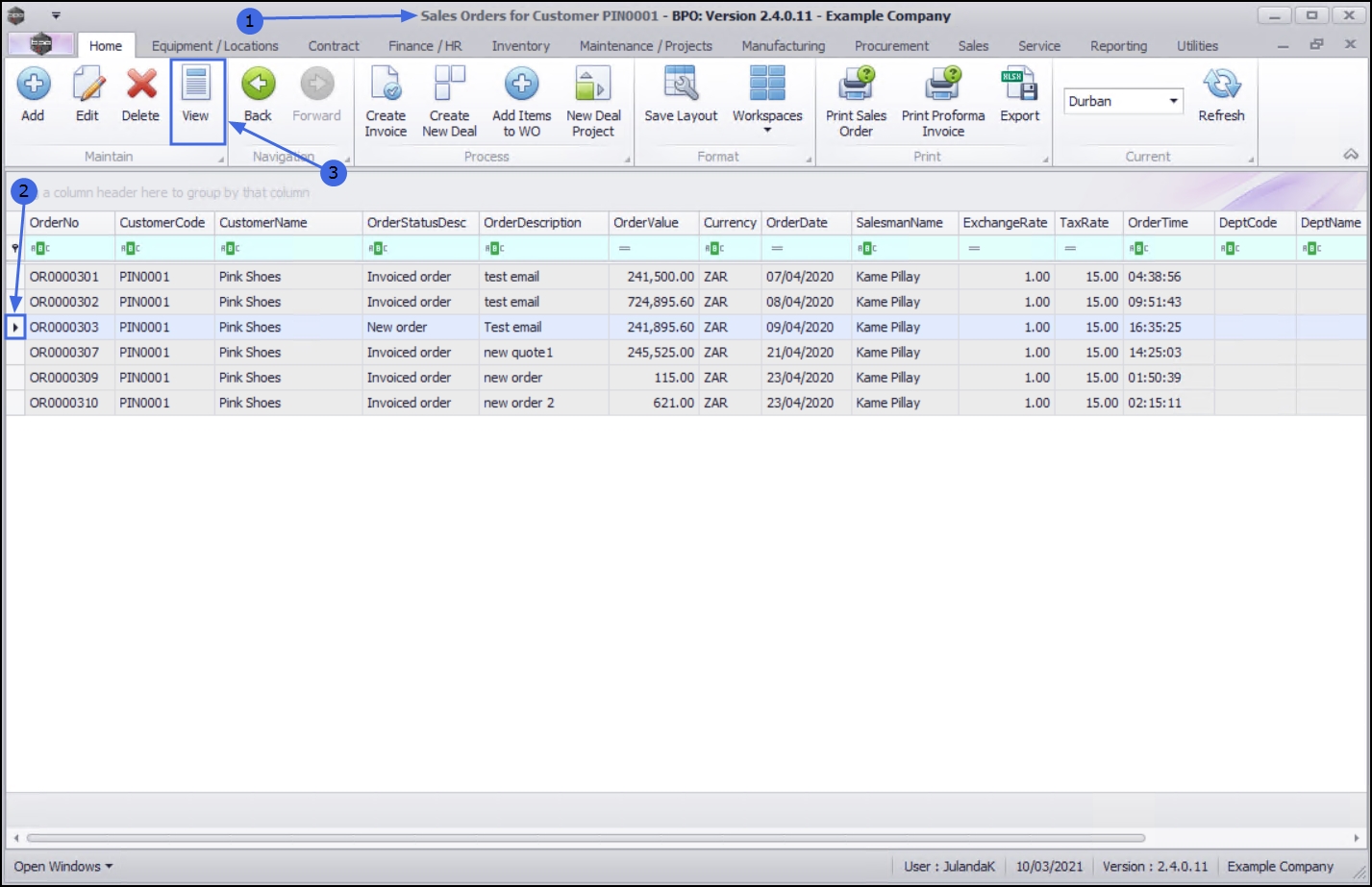Open the Current group dialog launcher
Screen dimensions: 1372x887
1251,160
